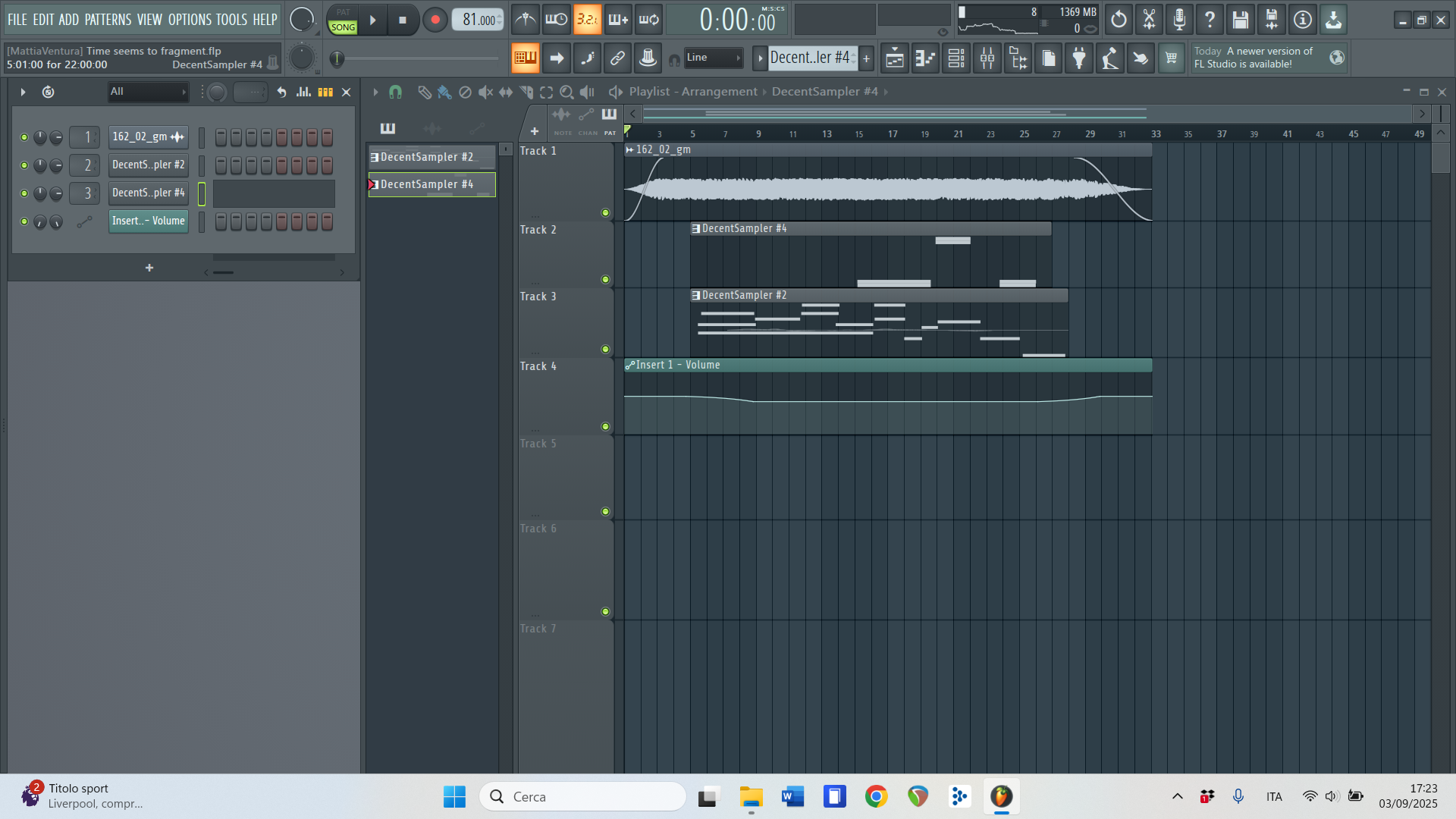The height and width of the screenshot is (819, 1456).
Task: Open the Line snap dropdown
Action: [x=714, y=58]
